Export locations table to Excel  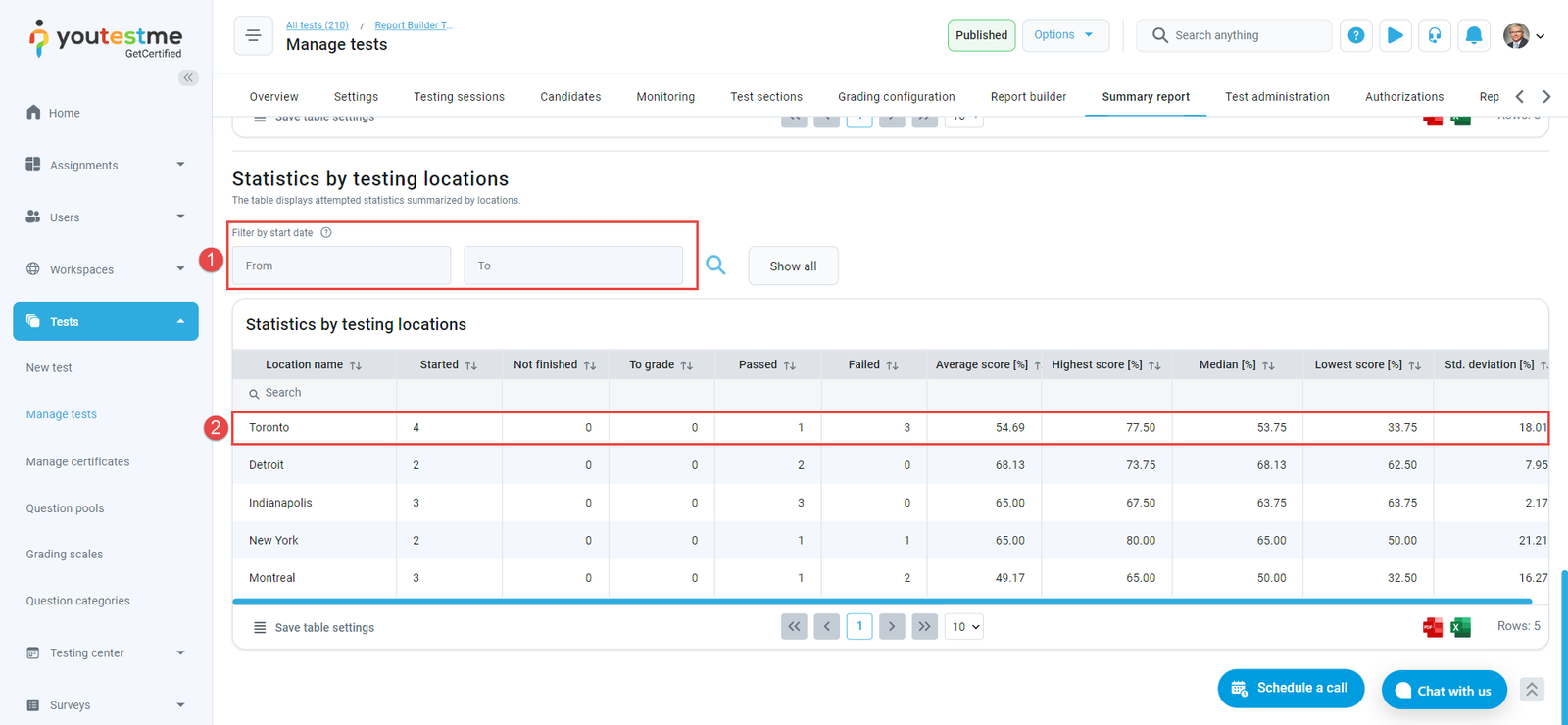coord(1460,627)
